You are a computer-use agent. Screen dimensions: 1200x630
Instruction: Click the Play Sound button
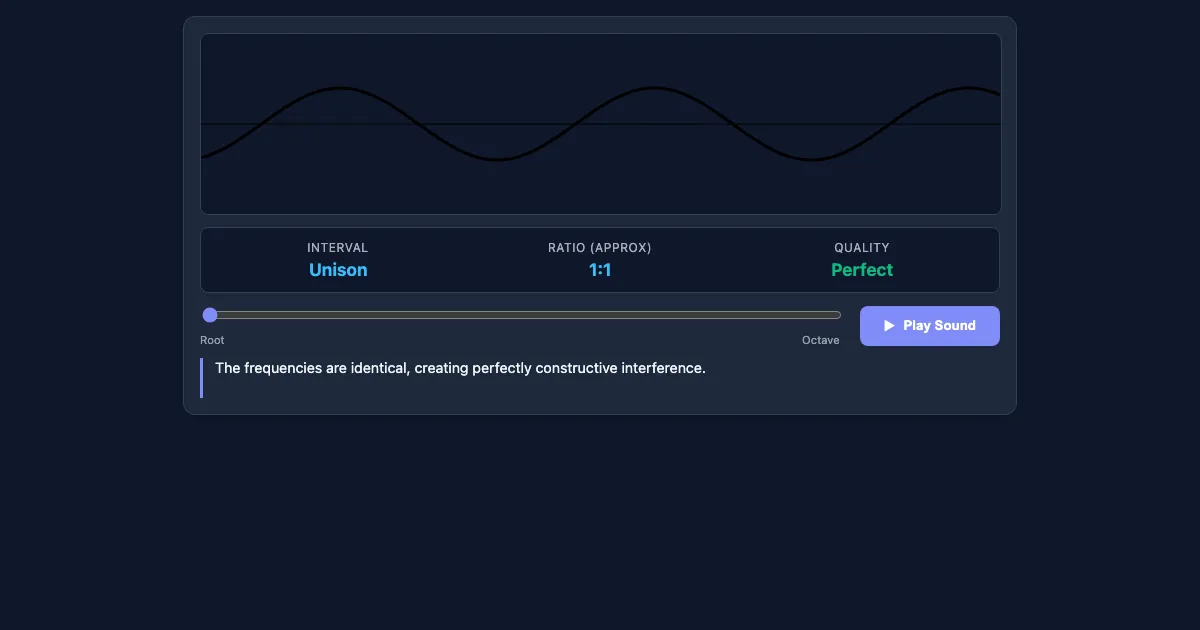tap(930, 326)
